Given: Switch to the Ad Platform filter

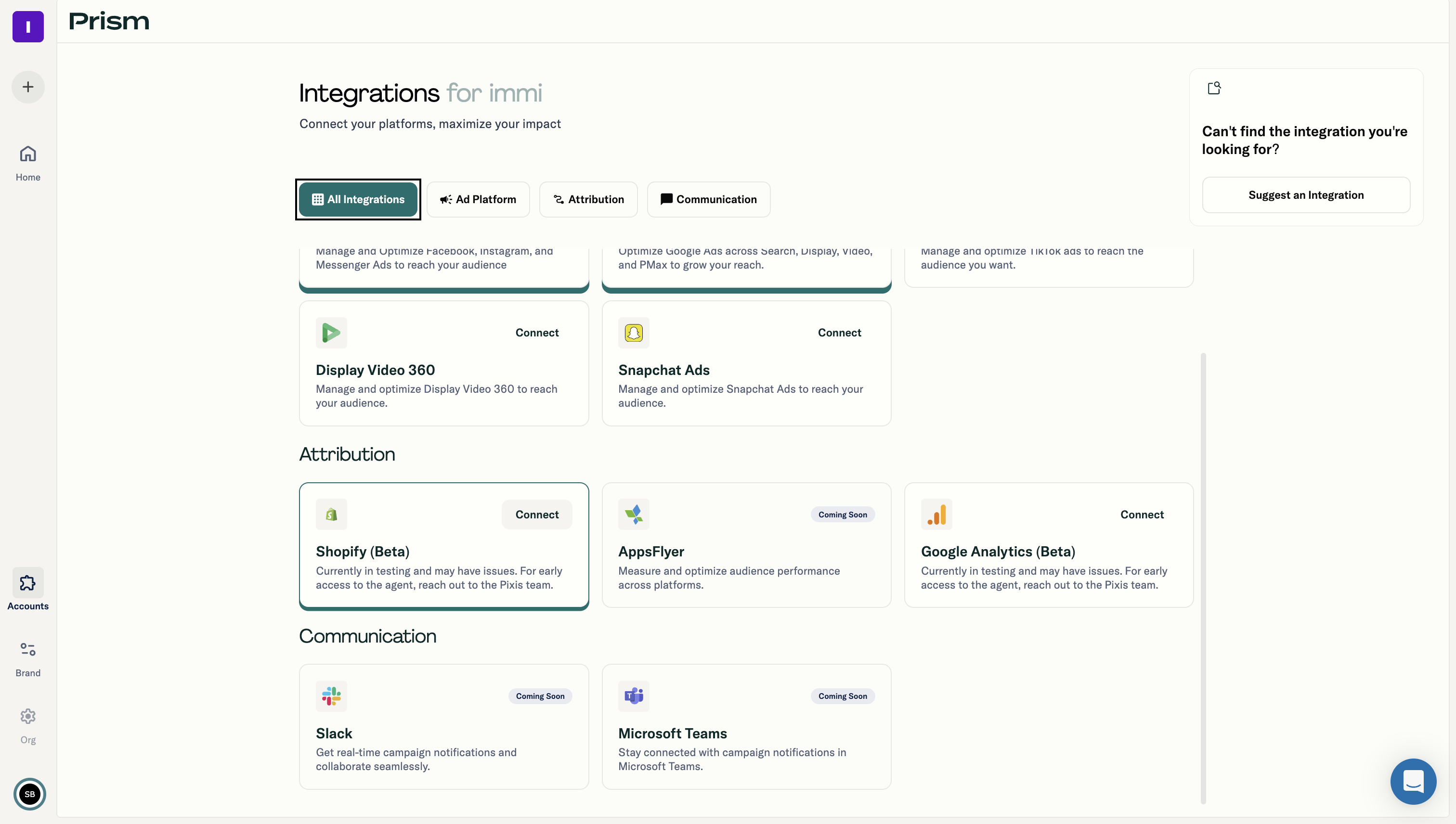Looking at the screenshot, I should (478, 199).
